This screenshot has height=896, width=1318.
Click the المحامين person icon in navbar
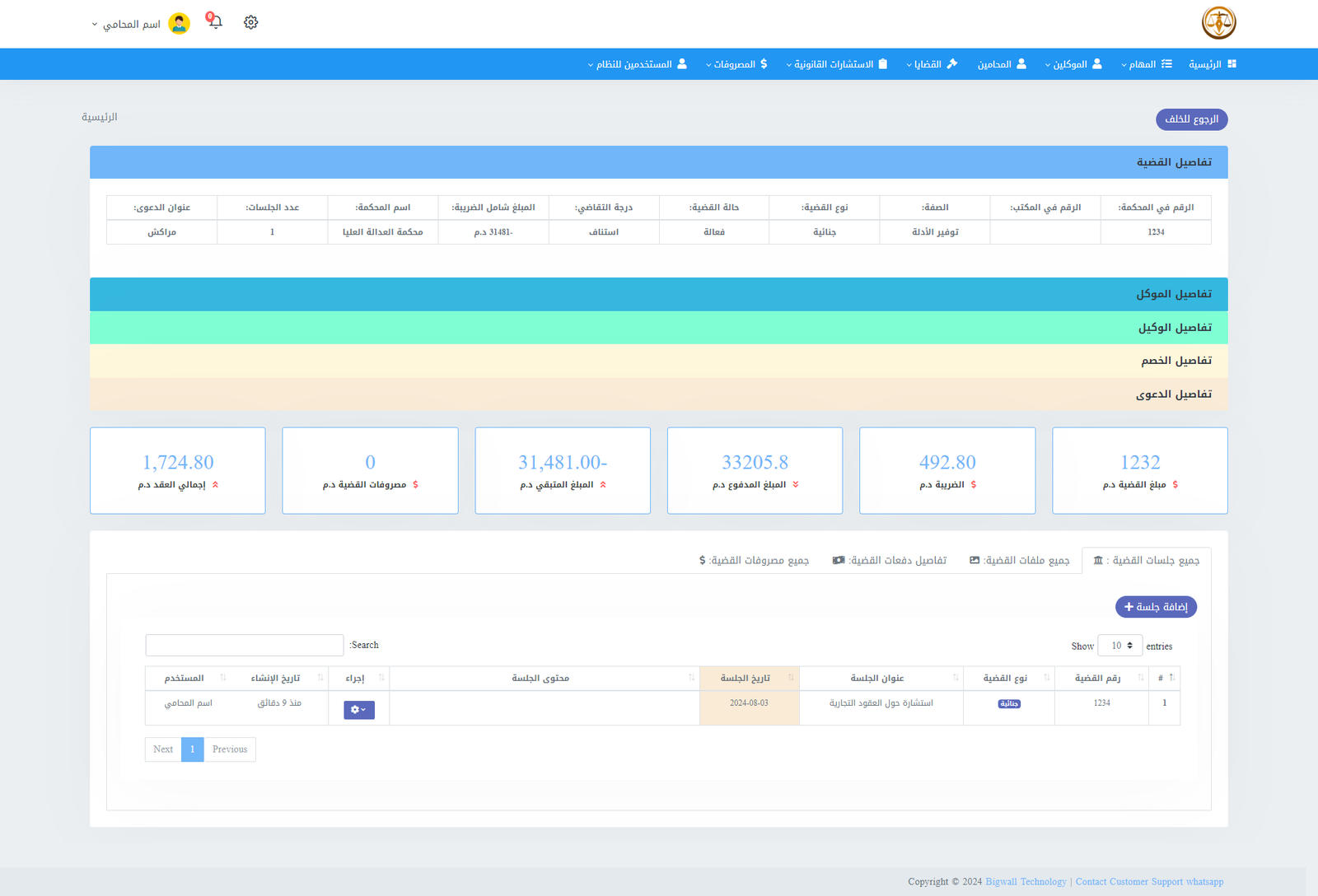pyautogui.click(x=1021, y=63)
